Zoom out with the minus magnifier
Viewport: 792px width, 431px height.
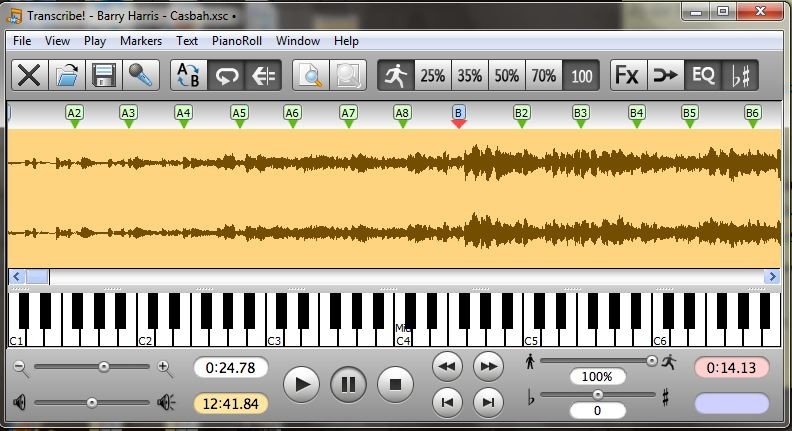tap(21, 368)
